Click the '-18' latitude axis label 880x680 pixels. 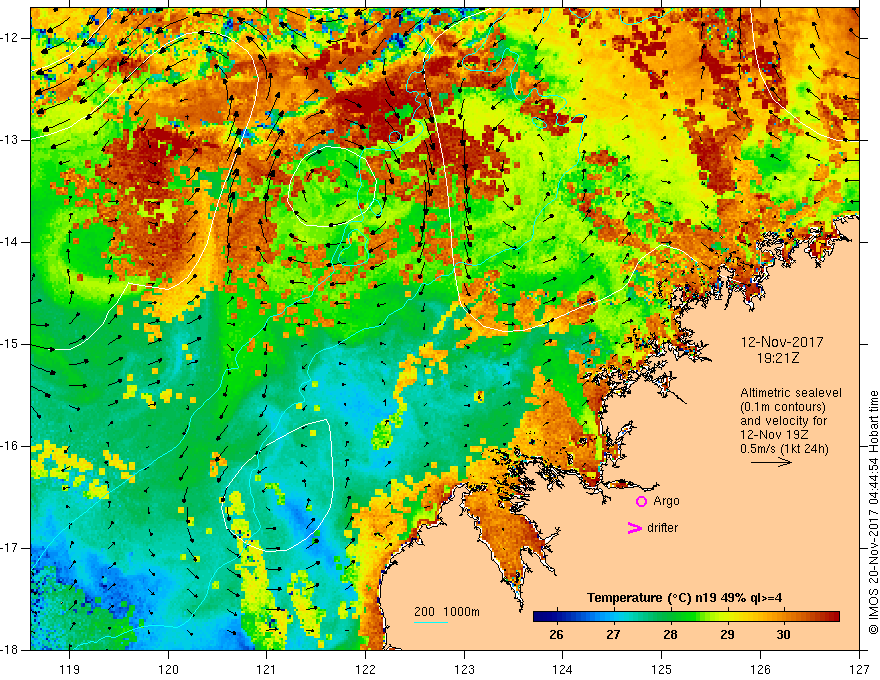click(x=10, y=650)
